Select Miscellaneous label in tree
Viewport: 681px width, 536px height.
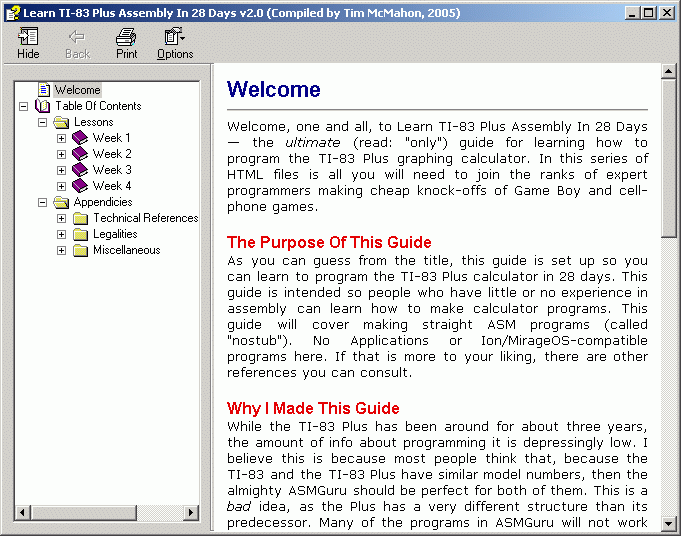click(126, 250)
